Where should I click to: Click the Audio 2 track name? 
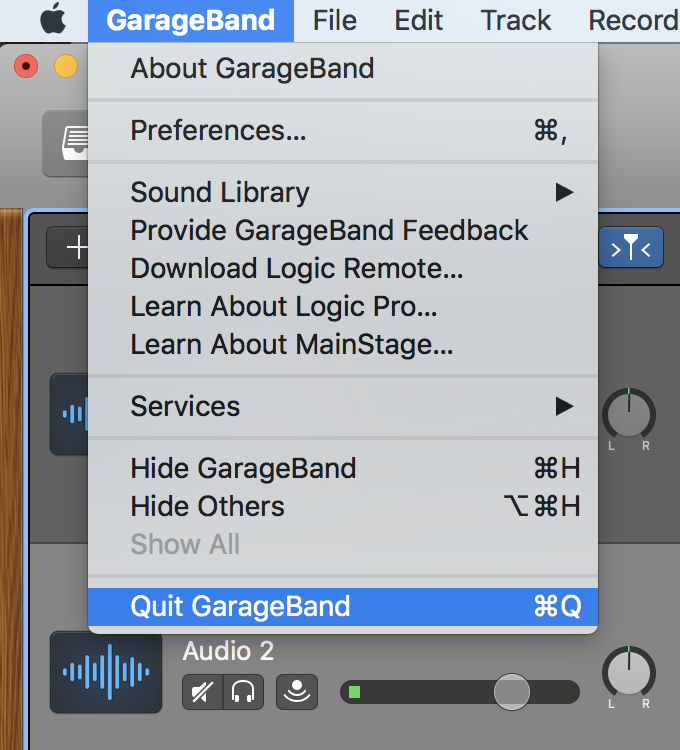point(228,651)
